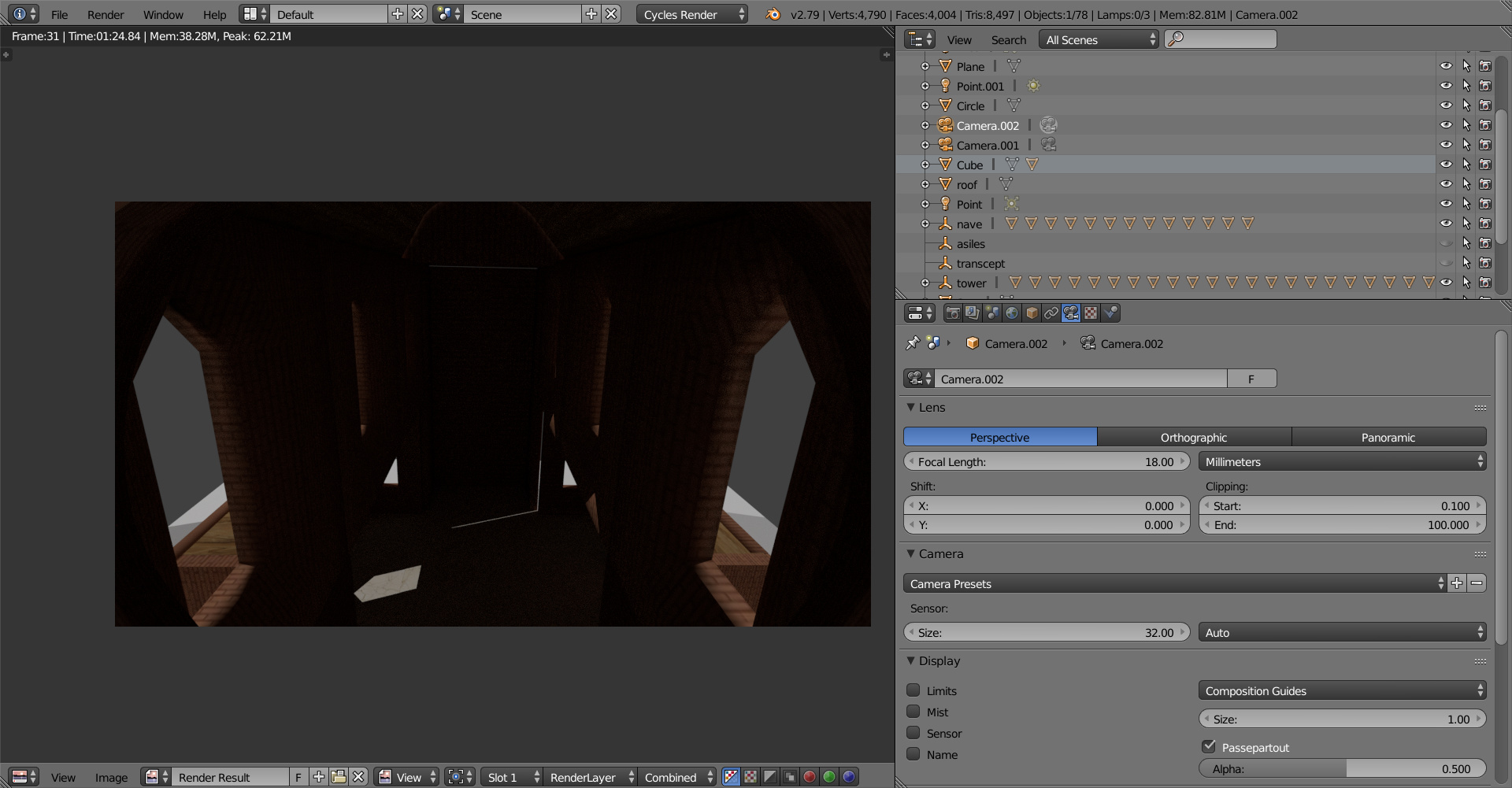This screenshot has height=788, width=1512.
Task: Open the image editor Image menu
Action: click(111, 777)
